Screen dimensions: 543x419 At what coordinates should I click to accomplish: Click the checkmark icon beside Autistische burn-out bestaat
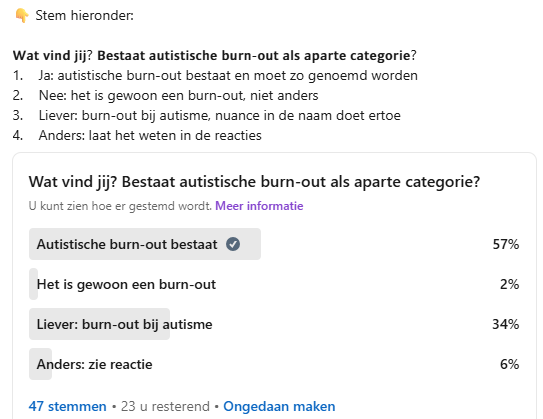coord(233,244)
